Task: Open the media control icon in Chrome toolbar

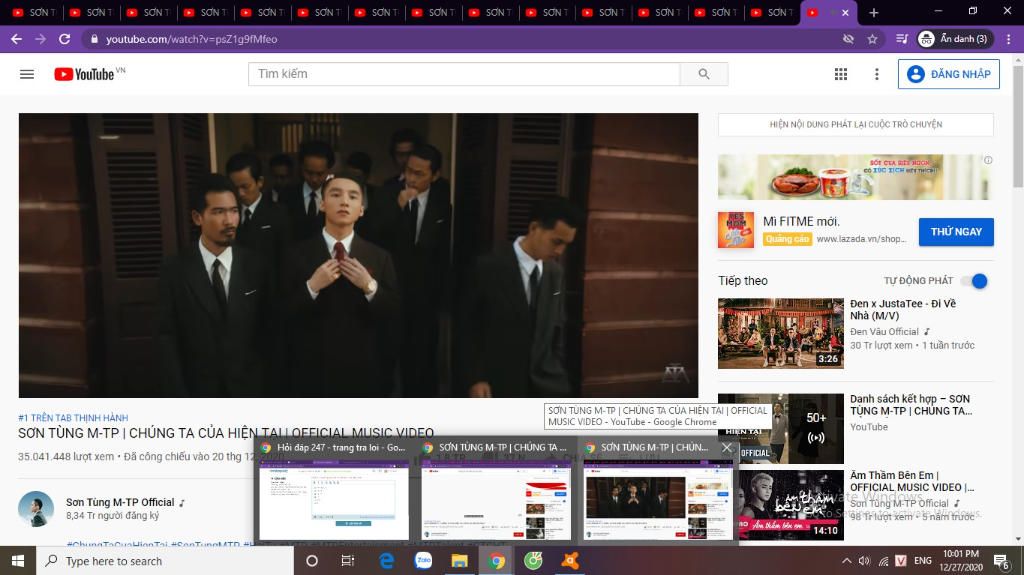Action: pyautogui.click(x=902, y=39)
